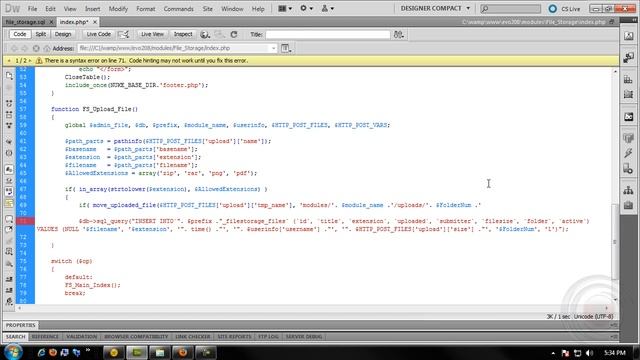Screen dimensions: 640x360
Task: Toggle Inspect mode
Action: (x=183, y=34)
